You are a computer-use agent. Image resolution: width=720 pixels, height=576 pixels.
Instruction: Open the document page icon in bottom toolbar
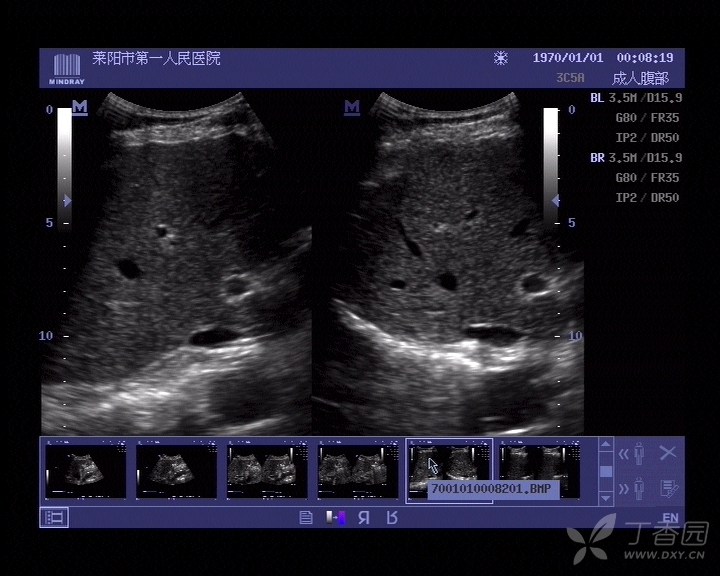click(306, 518)
